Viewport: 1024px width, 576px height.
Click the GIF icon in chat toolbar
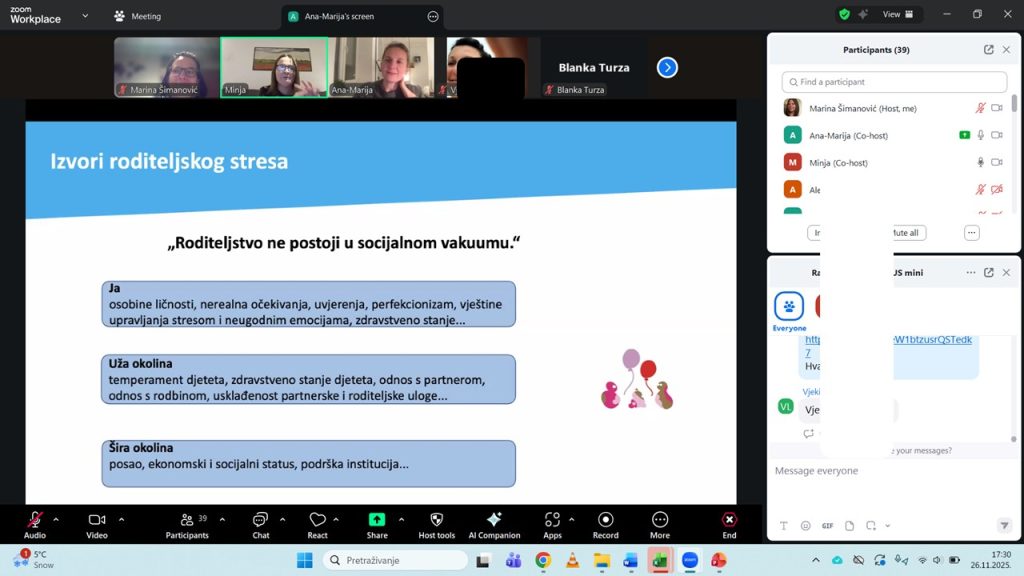[827, 526]
